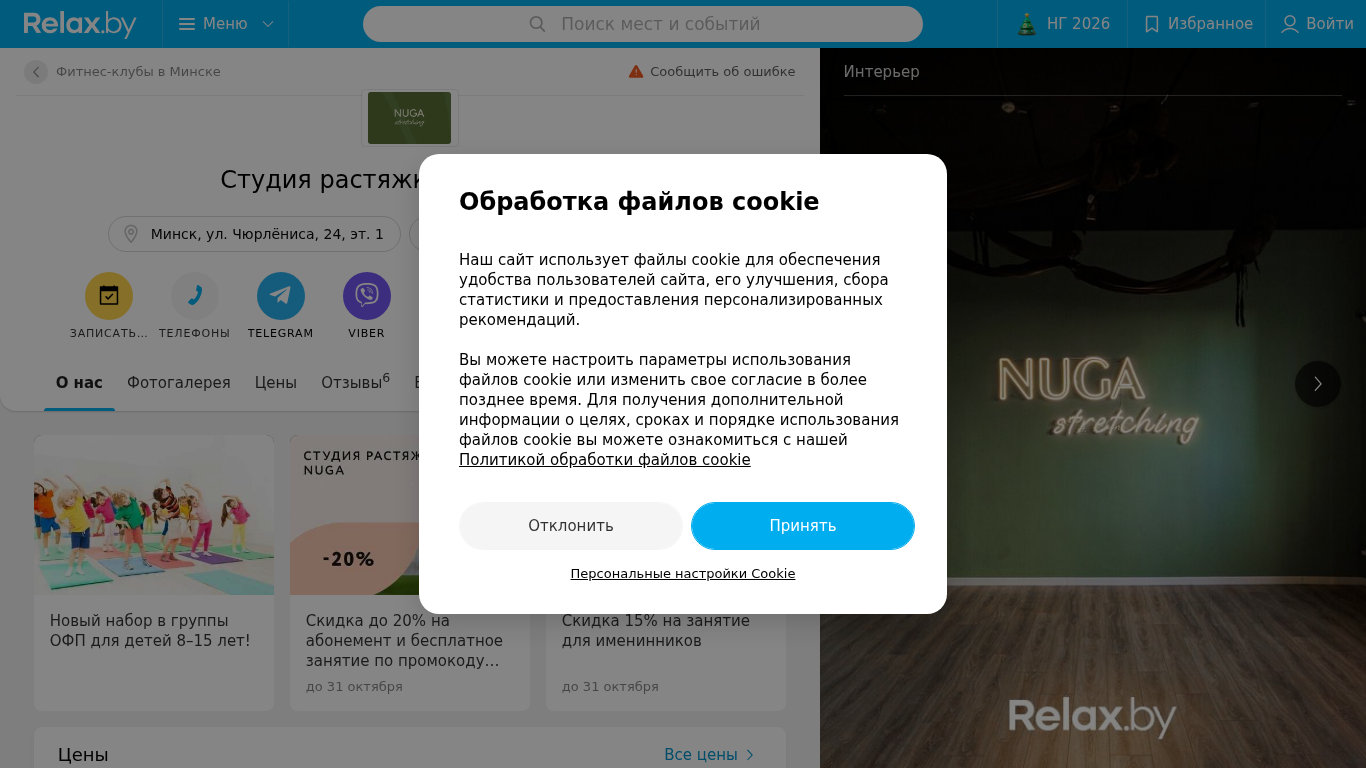Click the Relax.by logo in header
The image size is (1366, 768).
click(x=80, y=24)
